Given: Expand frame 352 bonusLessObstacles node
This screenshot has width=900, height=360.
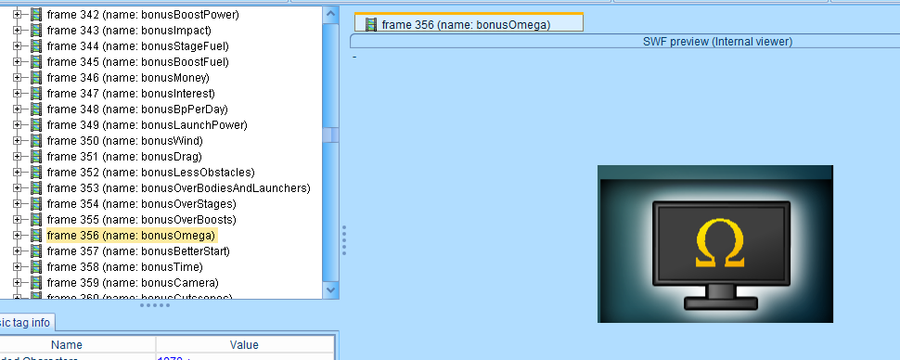Looking at the screenshot, I should point(17,172).
